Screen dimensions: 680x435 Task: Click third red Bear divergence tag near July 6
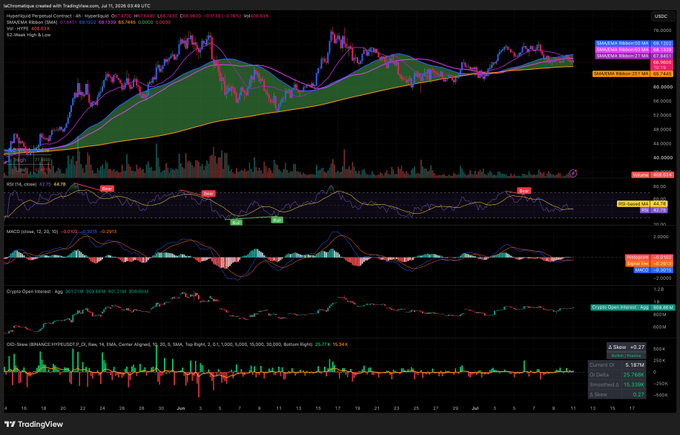524,191
